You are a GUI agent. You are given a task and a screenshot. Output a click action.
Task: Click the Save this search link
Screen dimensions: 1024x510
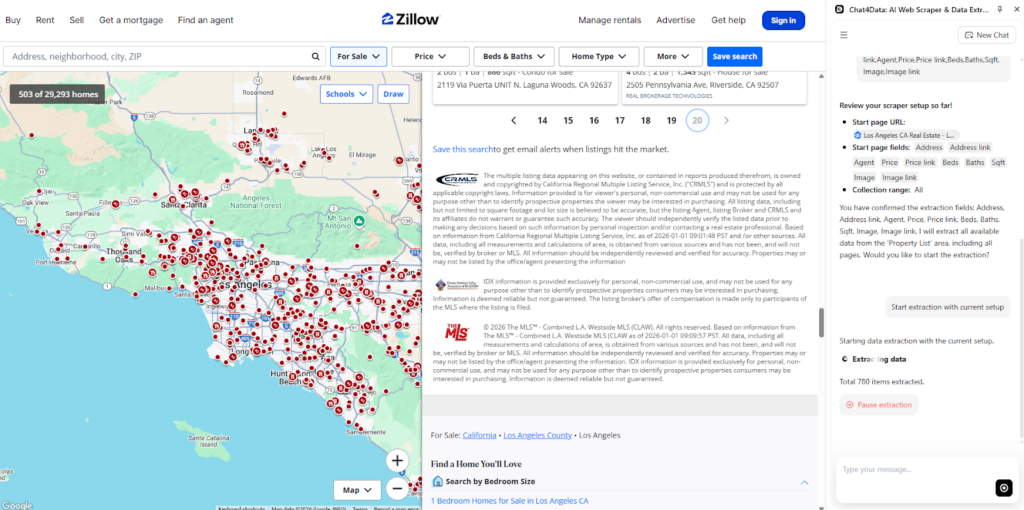tap(462, 149)
